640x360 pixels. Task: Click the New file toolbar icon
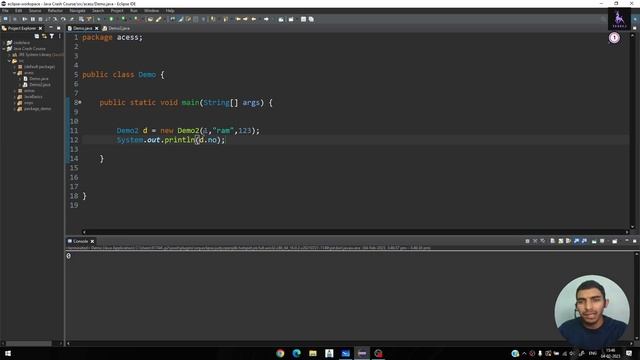pyautogui.click(x=6, y=19)
